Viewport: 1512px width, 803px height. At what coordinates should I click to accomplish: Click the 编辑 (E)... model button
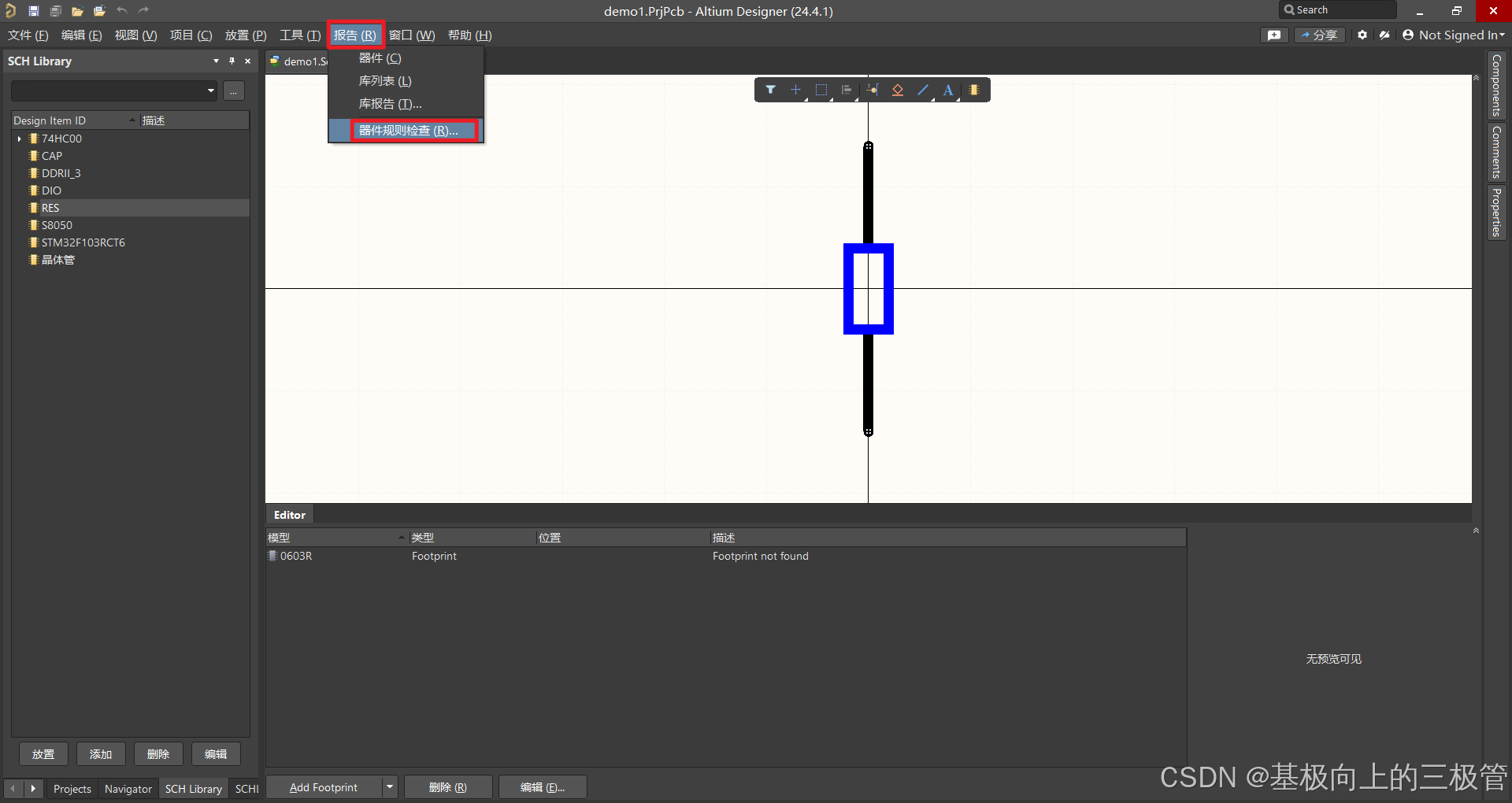click(543, 787)
